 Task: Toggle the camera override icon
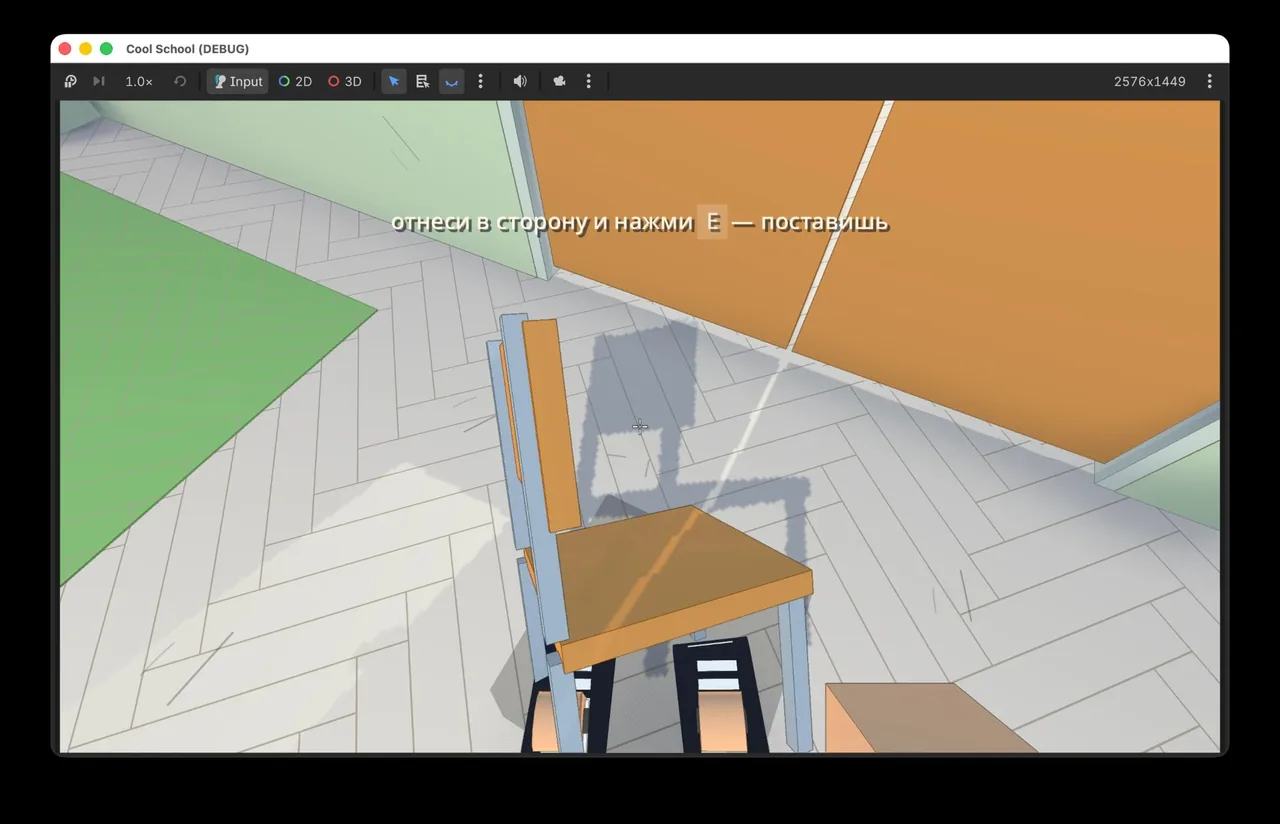(560, 81)
